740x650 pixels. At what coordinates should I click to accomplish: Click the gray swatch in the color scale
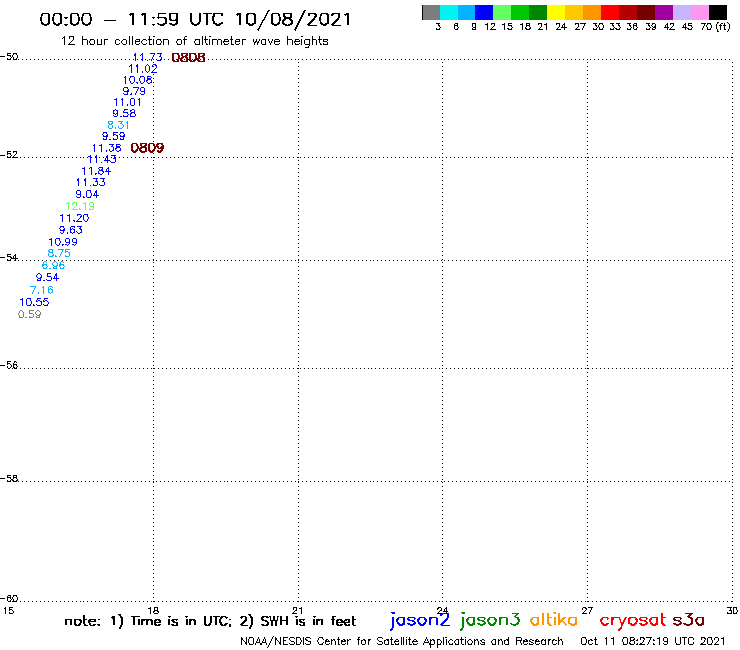pyautogui.click(x=431, y=12)
